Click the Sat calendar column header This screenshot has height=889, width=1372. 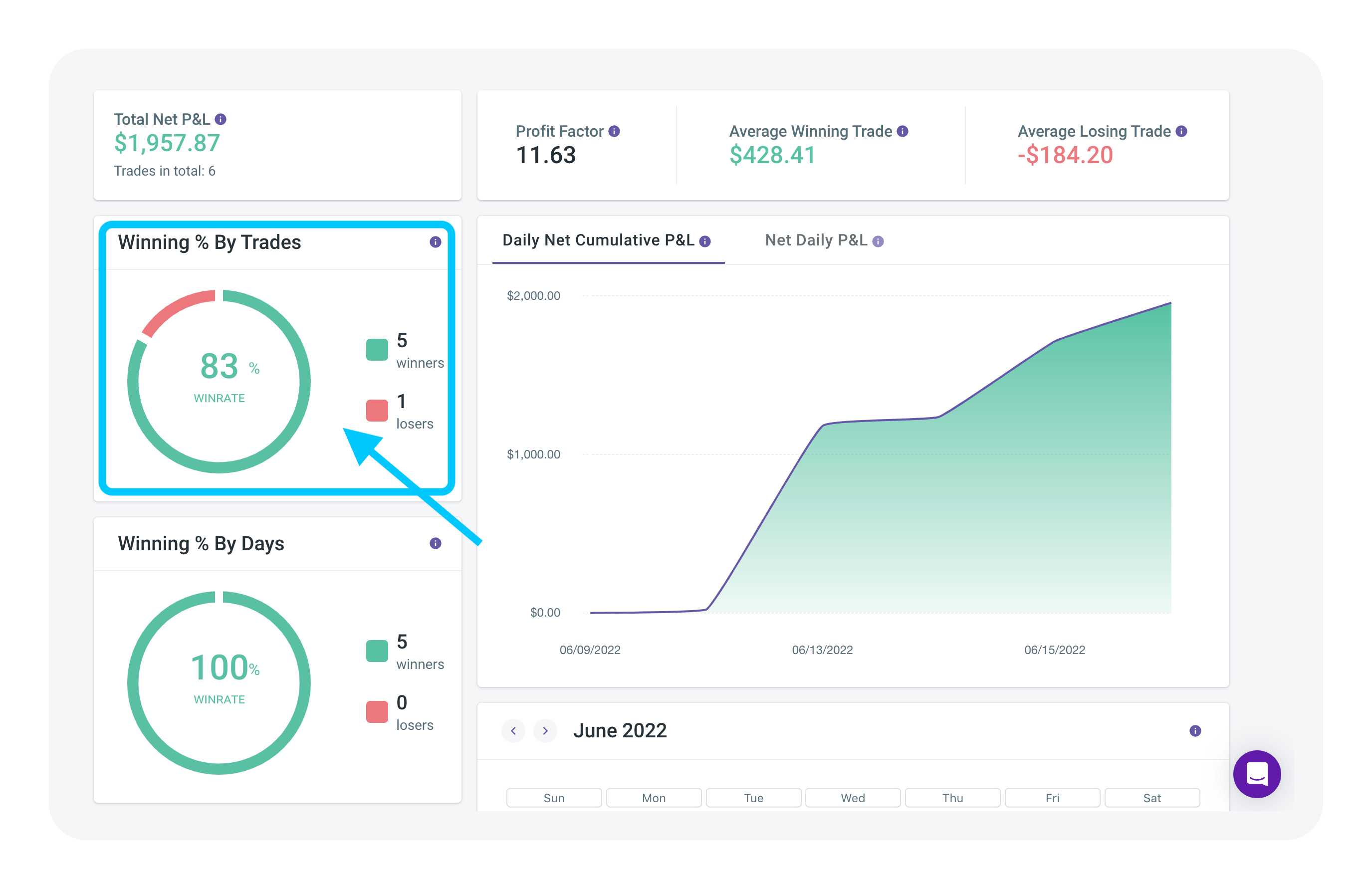(1152, 798)
